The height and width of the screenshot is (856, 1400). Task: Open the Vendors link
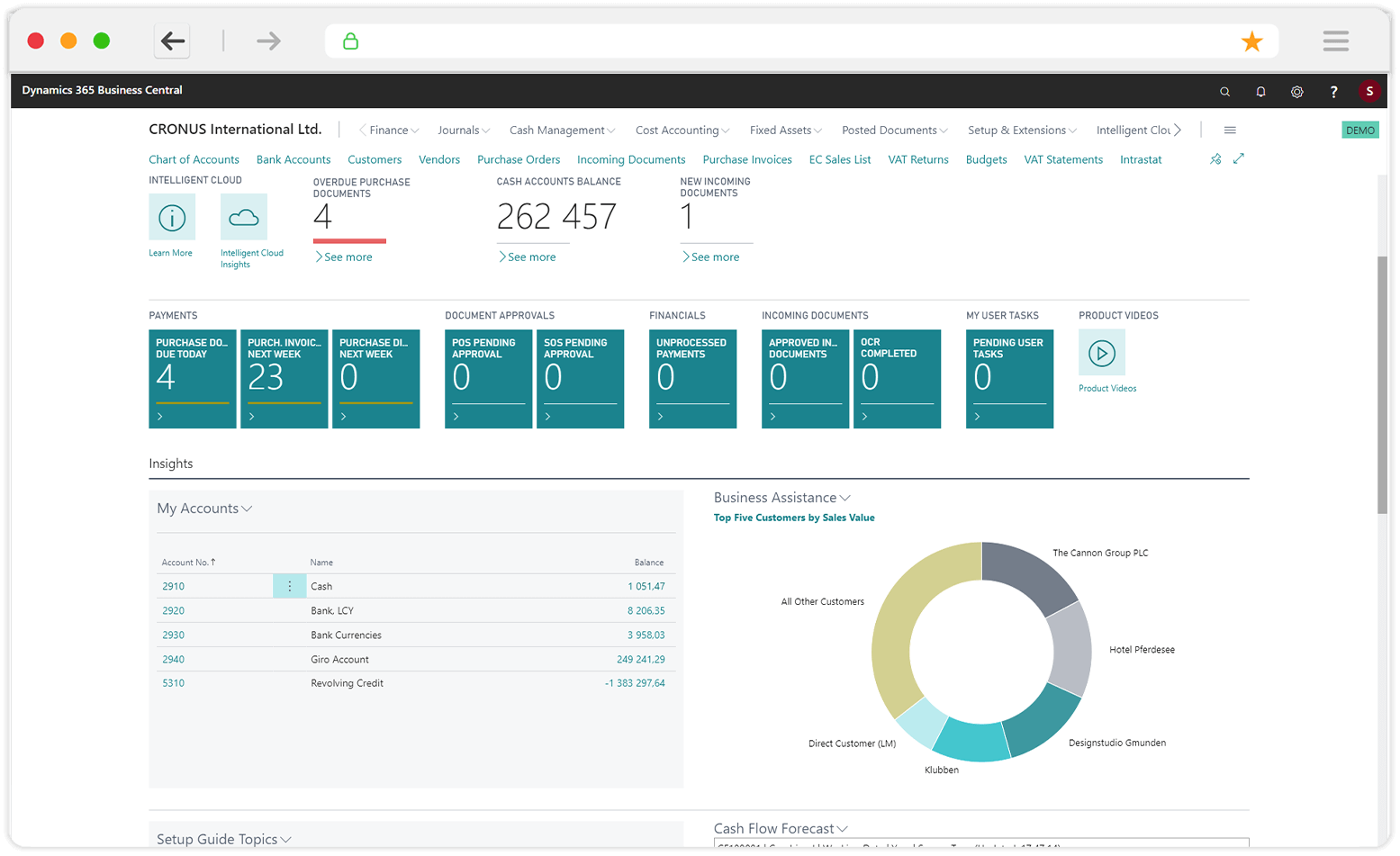439,159
